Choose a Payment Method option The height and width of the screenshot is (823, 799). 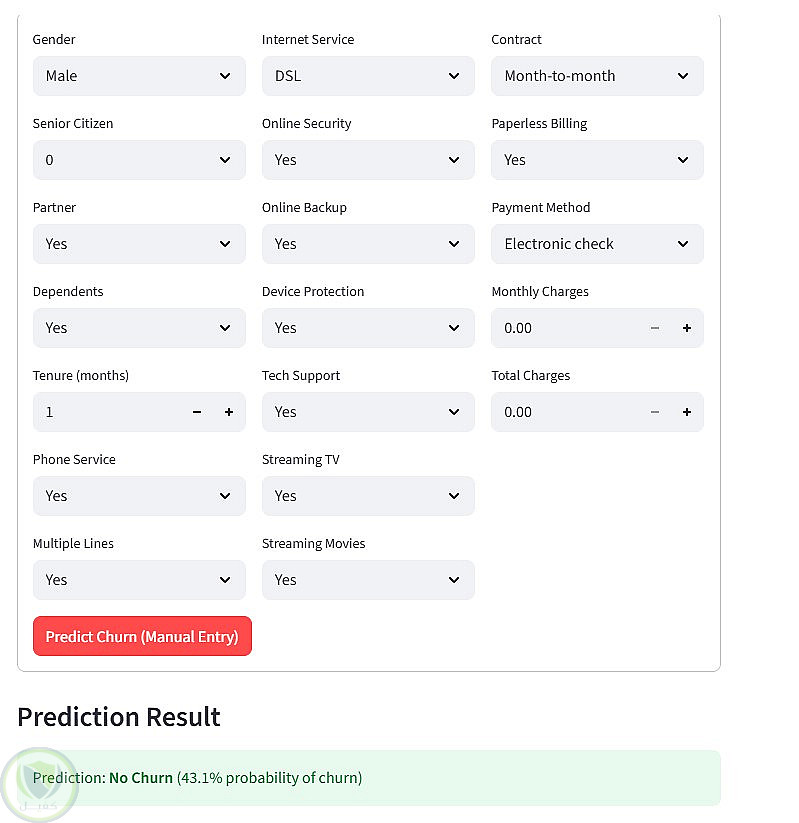pos(597,244)
